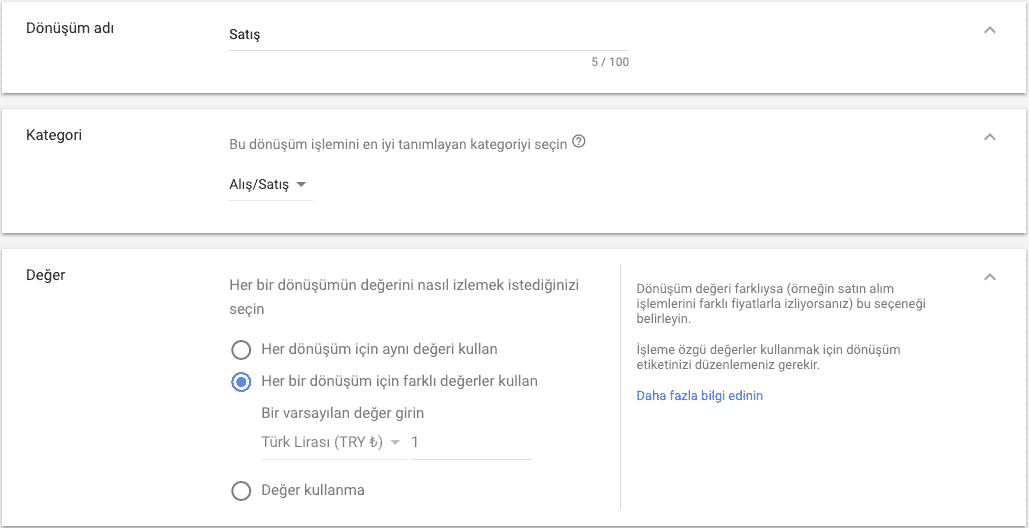Collapse the Kategori section chevron
This screenshot has width=1029, height=528.
[x=990, y=137]
